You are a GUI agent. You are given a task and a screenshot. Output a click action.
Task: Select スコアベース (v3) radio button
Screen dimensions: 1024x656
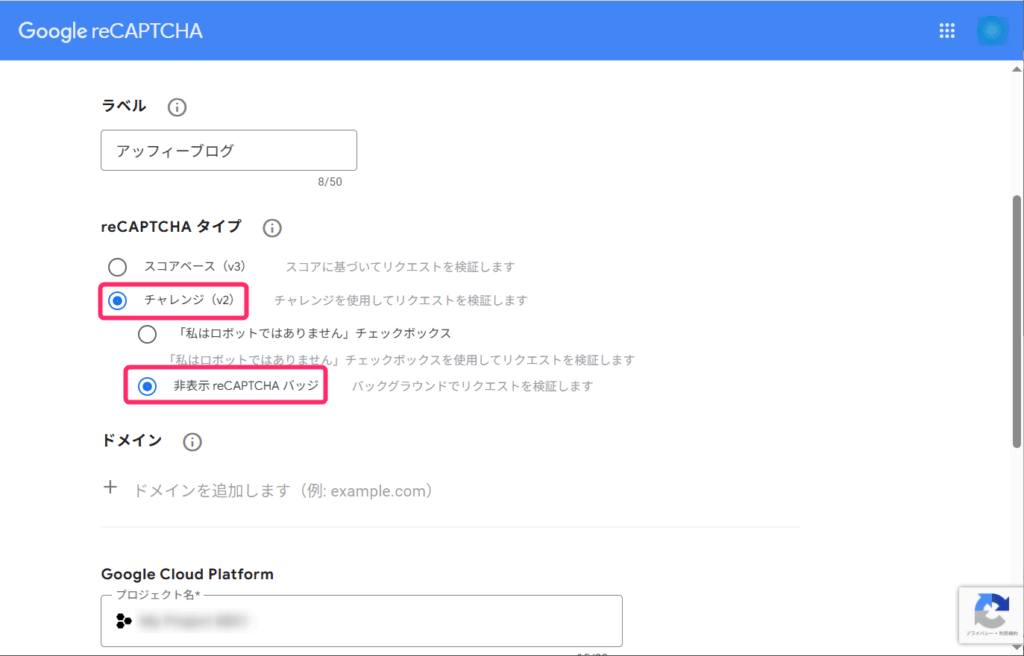coord(118,267)
